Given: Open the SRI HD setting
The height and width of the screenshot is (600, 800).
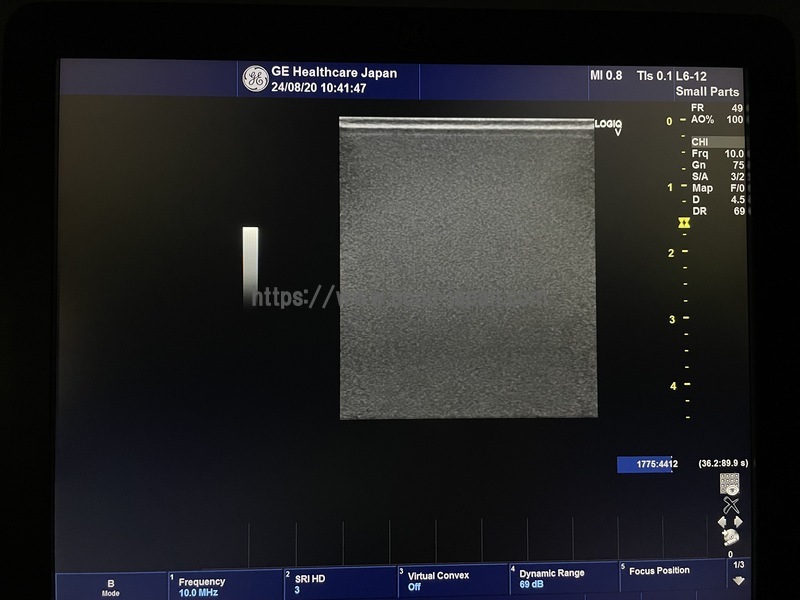Looking at the screenshot, I should [x=336, y=584].
